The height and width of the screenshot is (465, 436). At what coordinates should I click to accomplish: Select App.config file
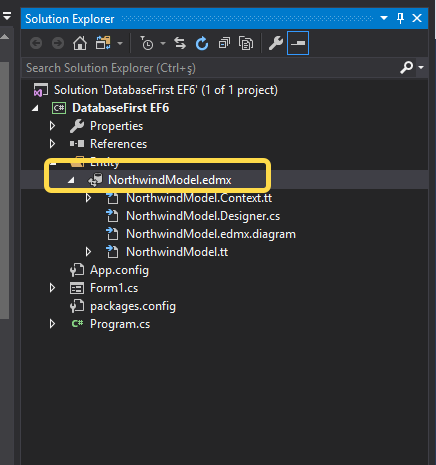tap(119, 270)
